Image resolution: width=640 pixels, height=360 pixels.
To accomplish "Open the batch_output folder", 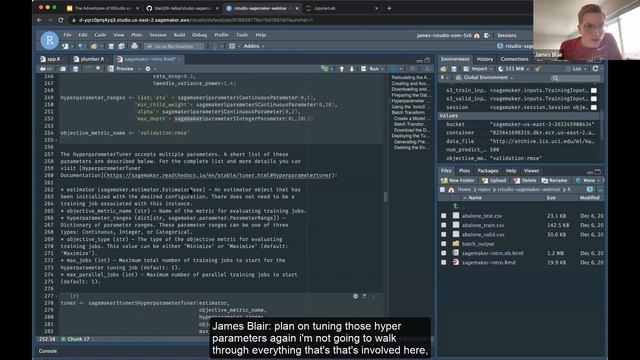I will pos(478,244).
